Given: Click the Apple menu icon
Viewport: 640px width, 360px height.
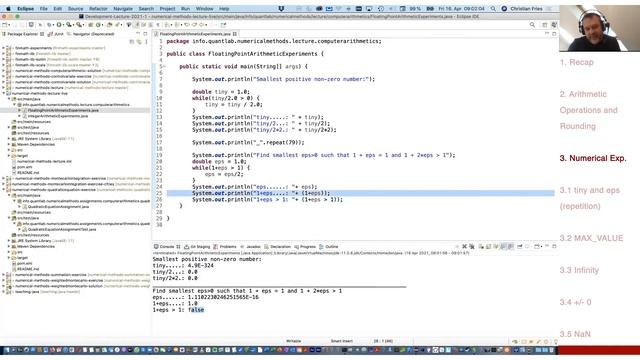Looking at the screenshot, I should (9, 9).
